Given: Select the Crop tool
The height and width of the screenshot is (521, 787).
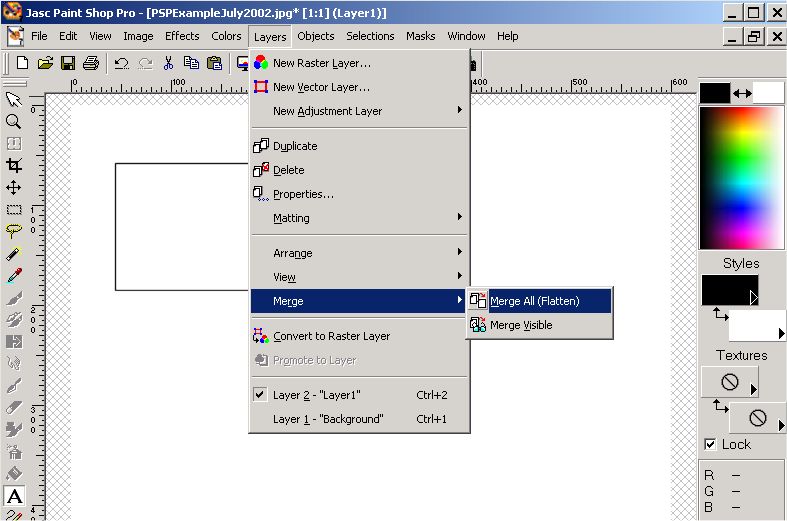Looking at the screenshot, I should [14, 166].
